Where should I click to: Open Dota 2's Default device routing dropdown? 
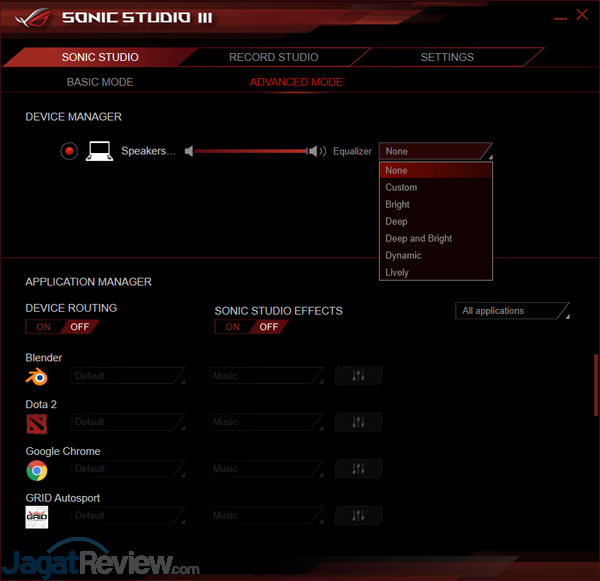click(128, 422)
